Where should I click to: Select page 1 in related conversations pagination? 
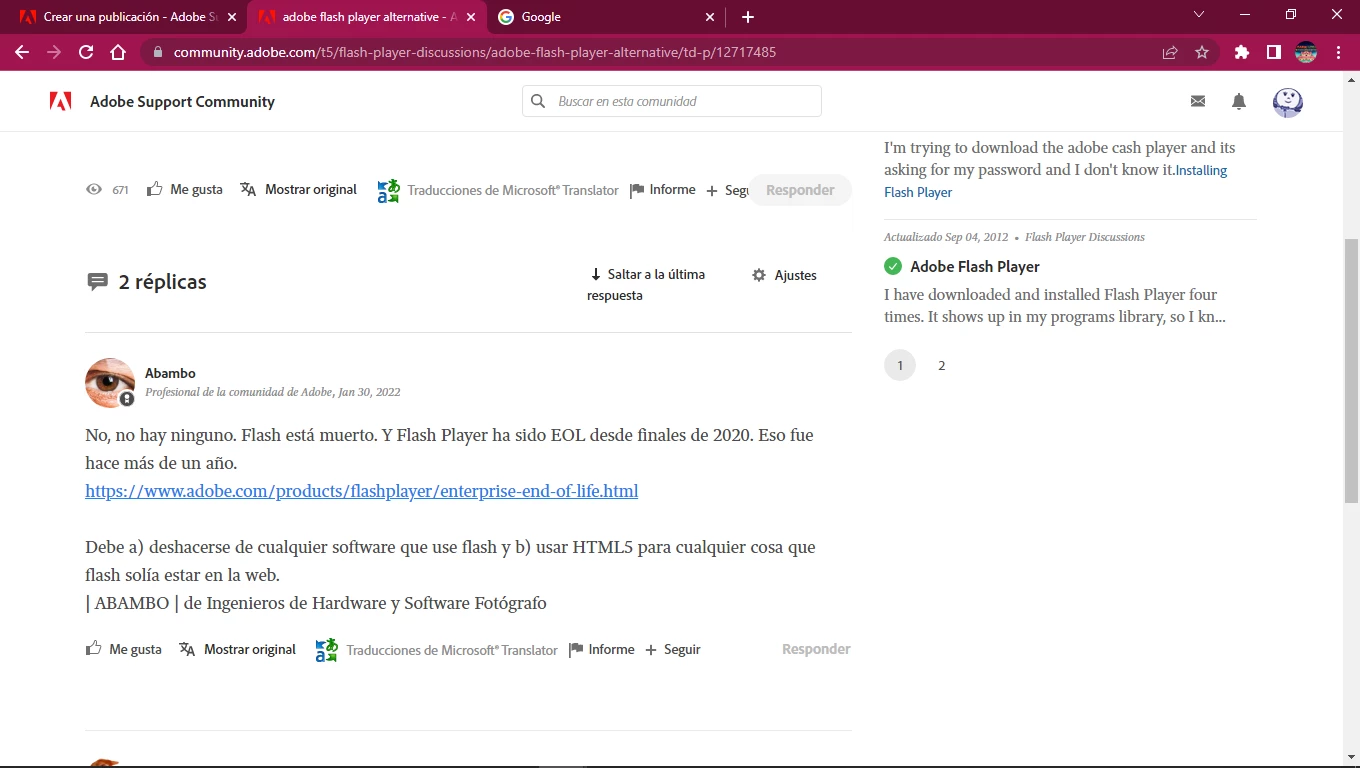coord(900,365)
